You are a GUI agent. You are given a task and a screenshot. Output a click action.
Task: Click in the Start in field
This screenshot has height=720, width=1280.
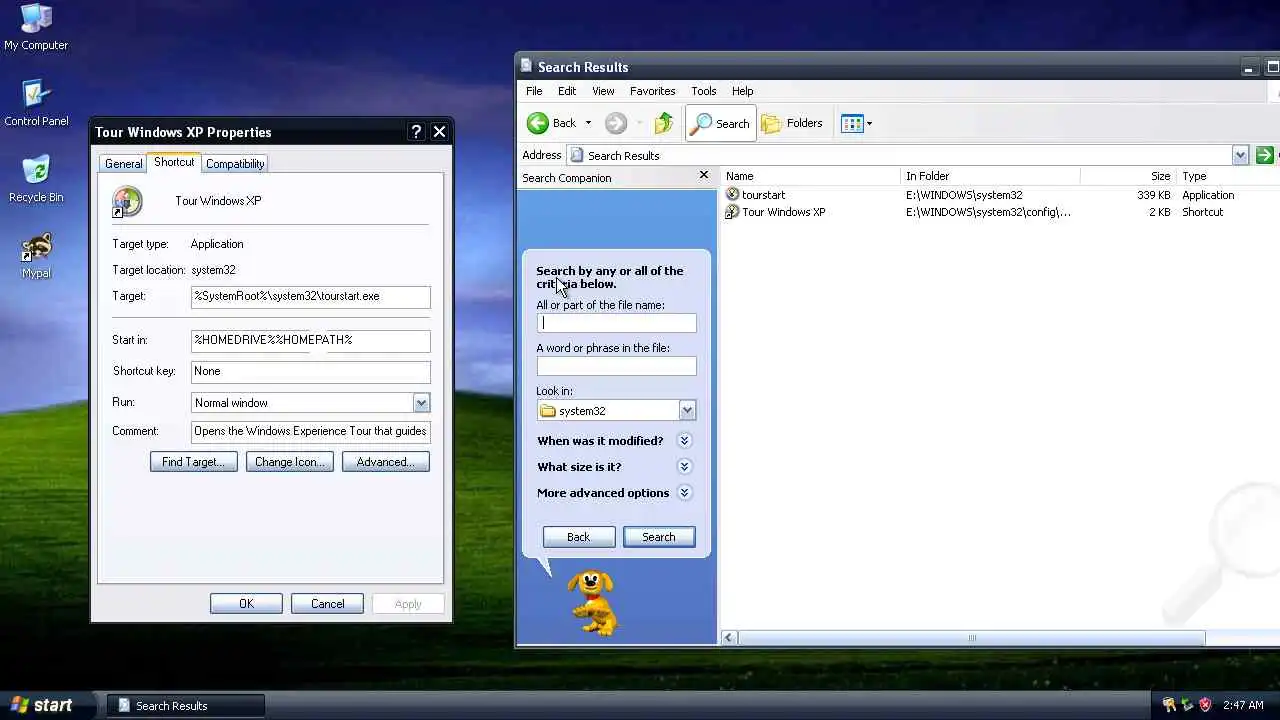311,340
